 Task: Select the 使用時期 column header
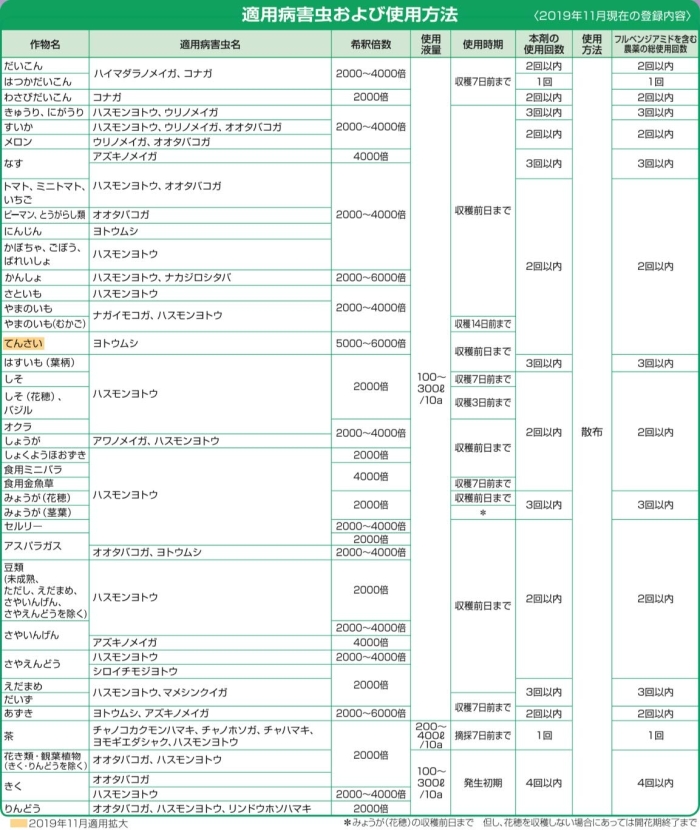point(482,44)
